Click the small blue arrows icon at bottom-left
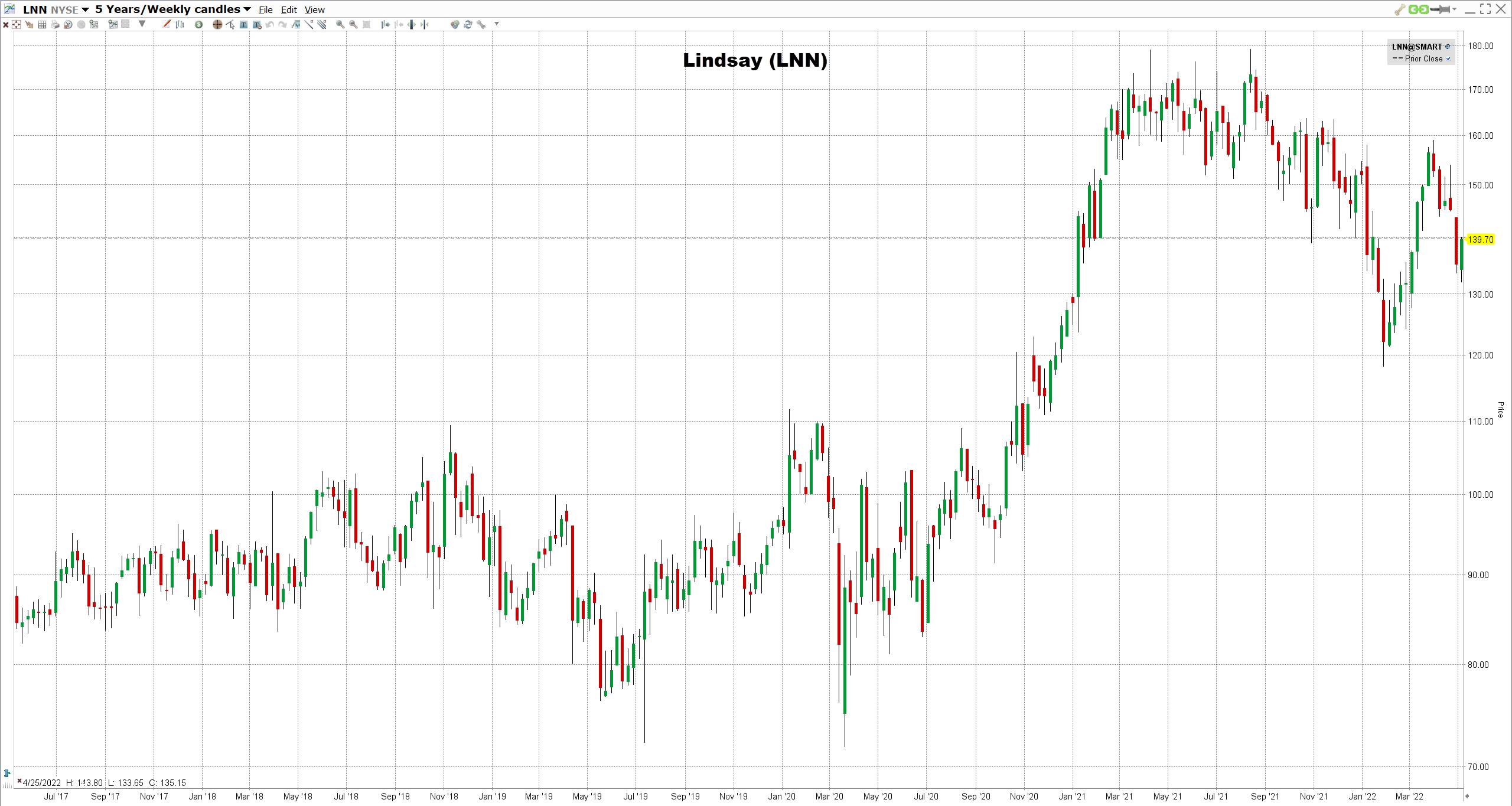The image size is (1512, 806). coord(7,773)
